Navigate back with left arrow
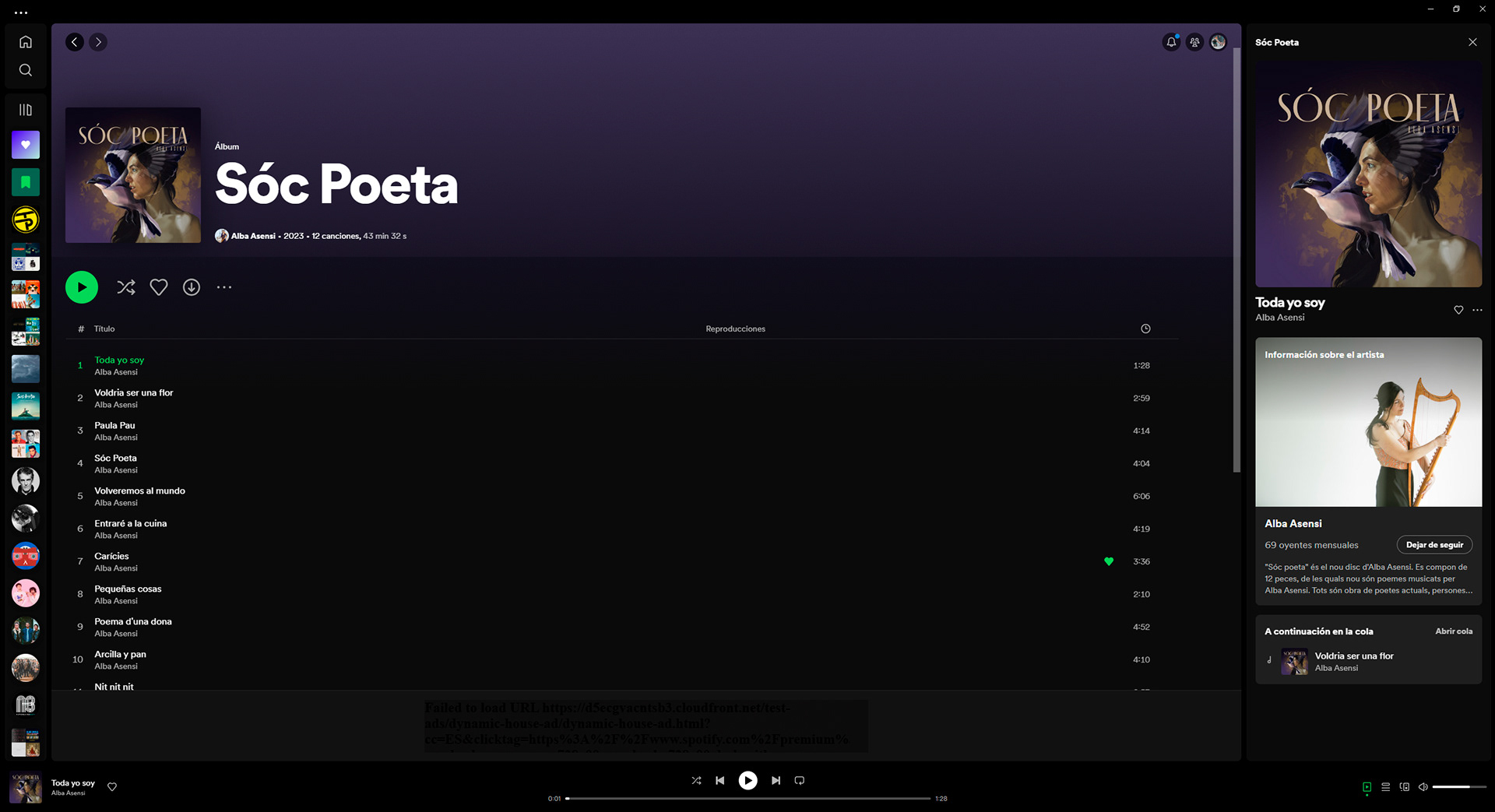 (75, 42)
